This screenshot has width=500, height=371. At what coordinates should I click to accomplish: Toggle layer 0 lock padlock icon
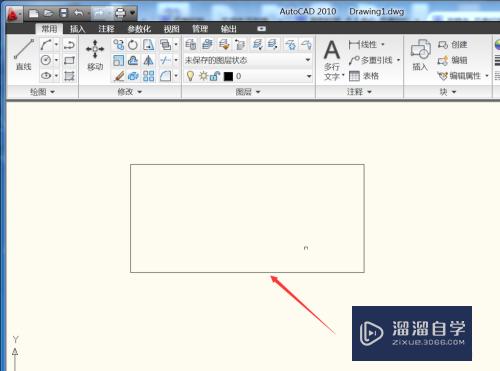click(215, 76)
